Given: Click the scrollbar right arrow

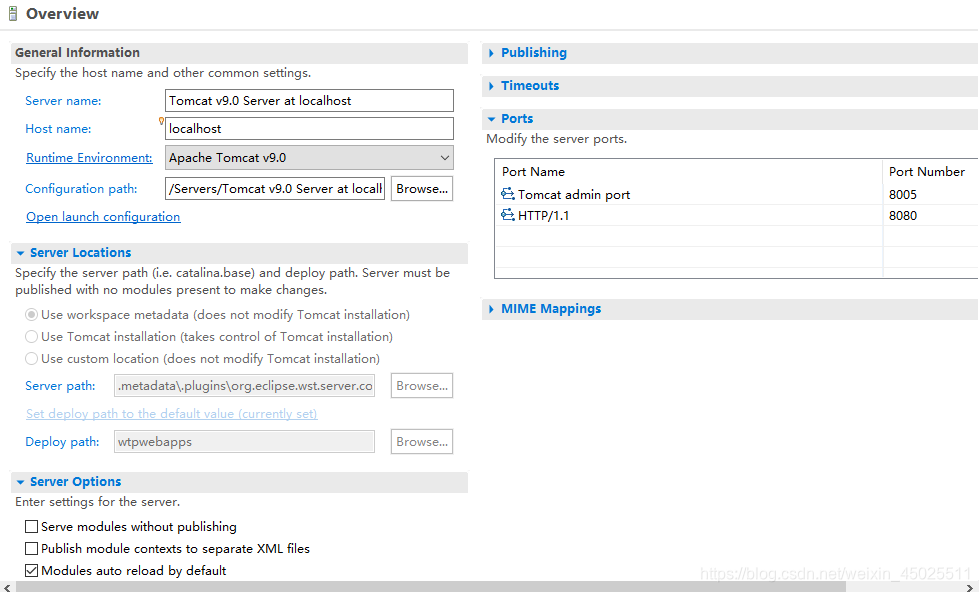Looking at the screenshot, I should [x=972, y=587].
